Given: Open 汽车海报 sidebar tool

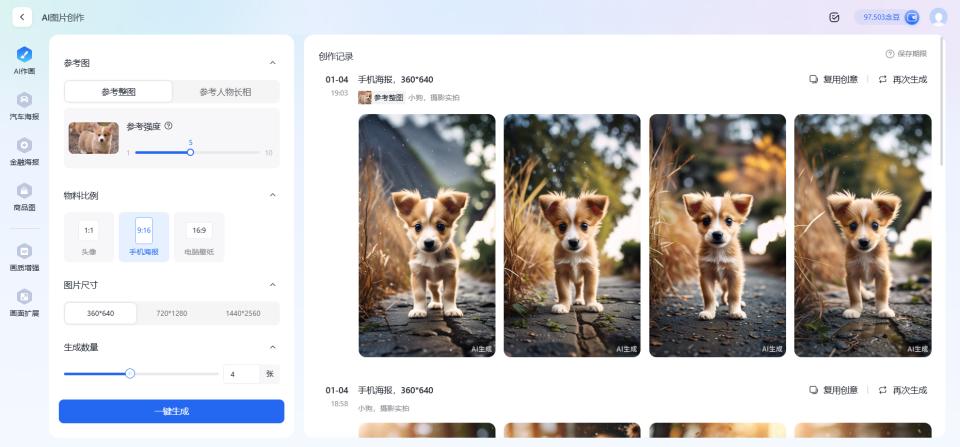Looking at the screenshot, I should (x=25, y=105).
